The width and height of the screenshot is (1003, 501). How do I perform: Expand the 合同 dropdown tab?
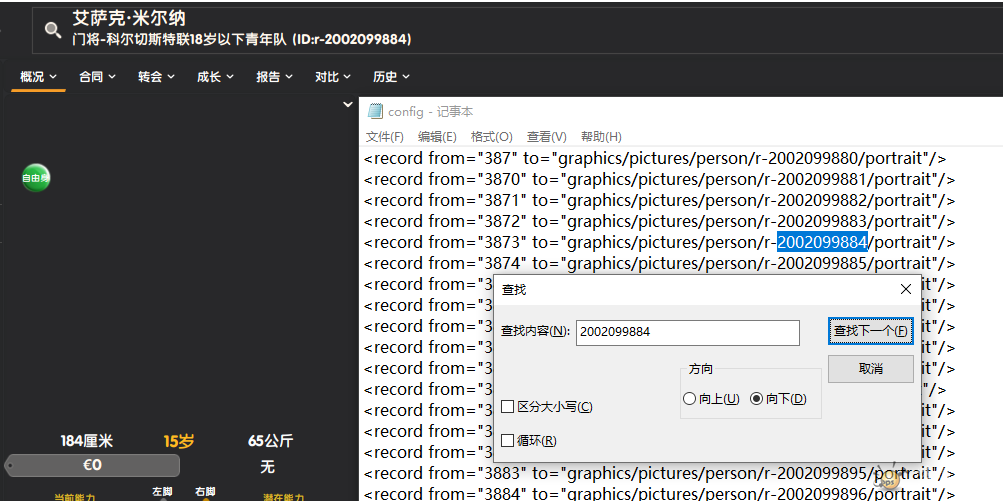click(x=97, y=77)
